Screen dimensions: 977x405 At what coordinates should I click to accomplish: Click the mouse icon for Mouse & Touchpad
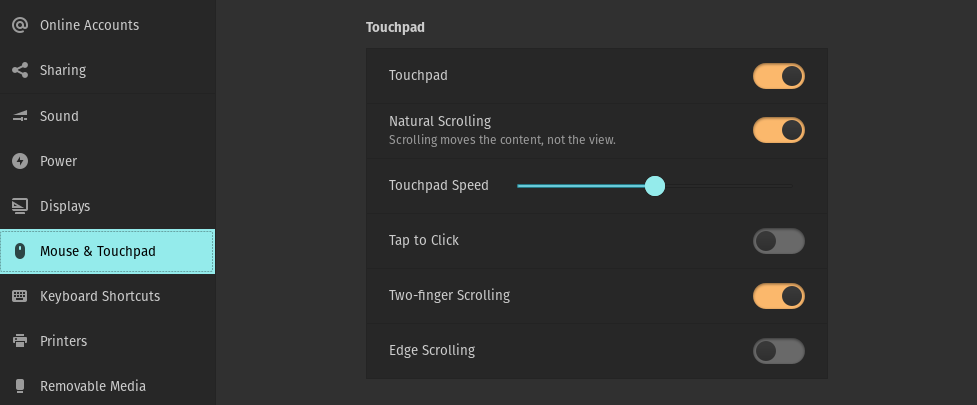20,251
